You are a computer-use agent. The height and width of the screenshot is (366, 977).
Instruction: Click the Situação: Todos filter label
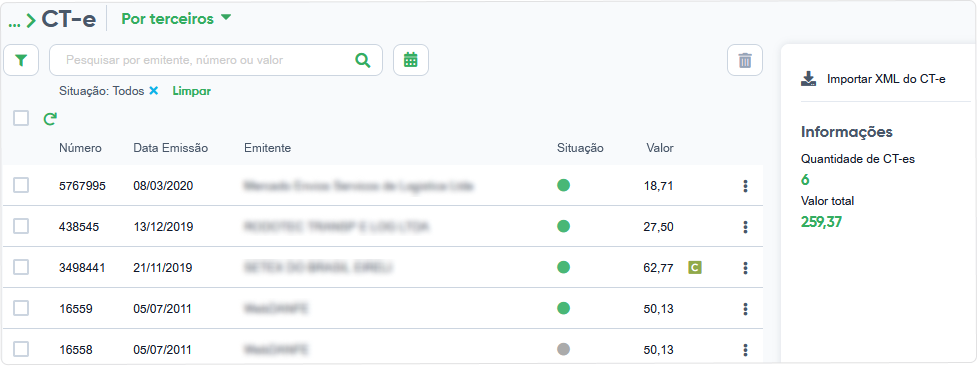[102, 91]
